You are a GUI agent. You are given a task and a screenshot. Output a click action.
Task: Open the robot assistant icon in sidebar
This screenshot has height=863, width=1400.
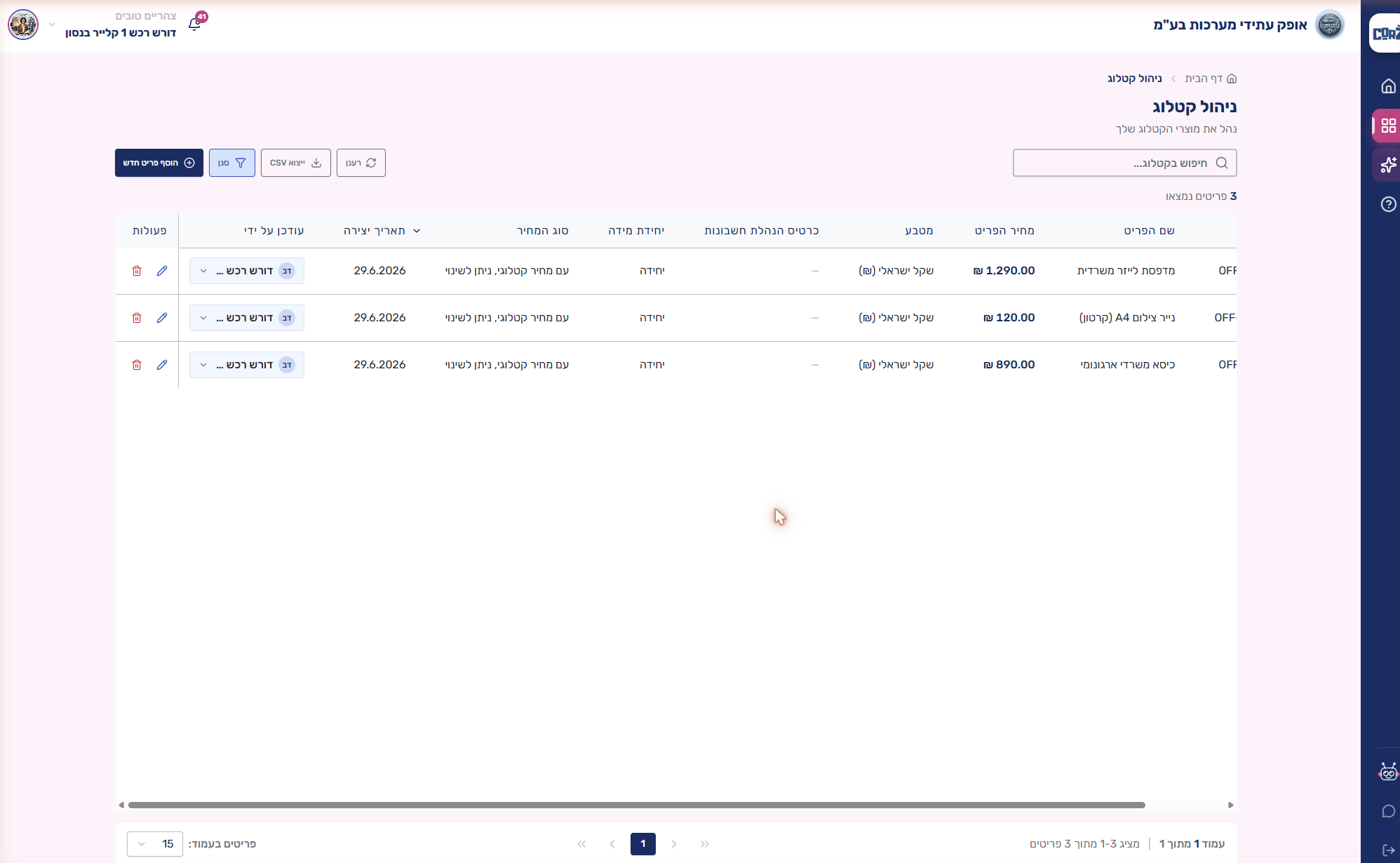1388,772
